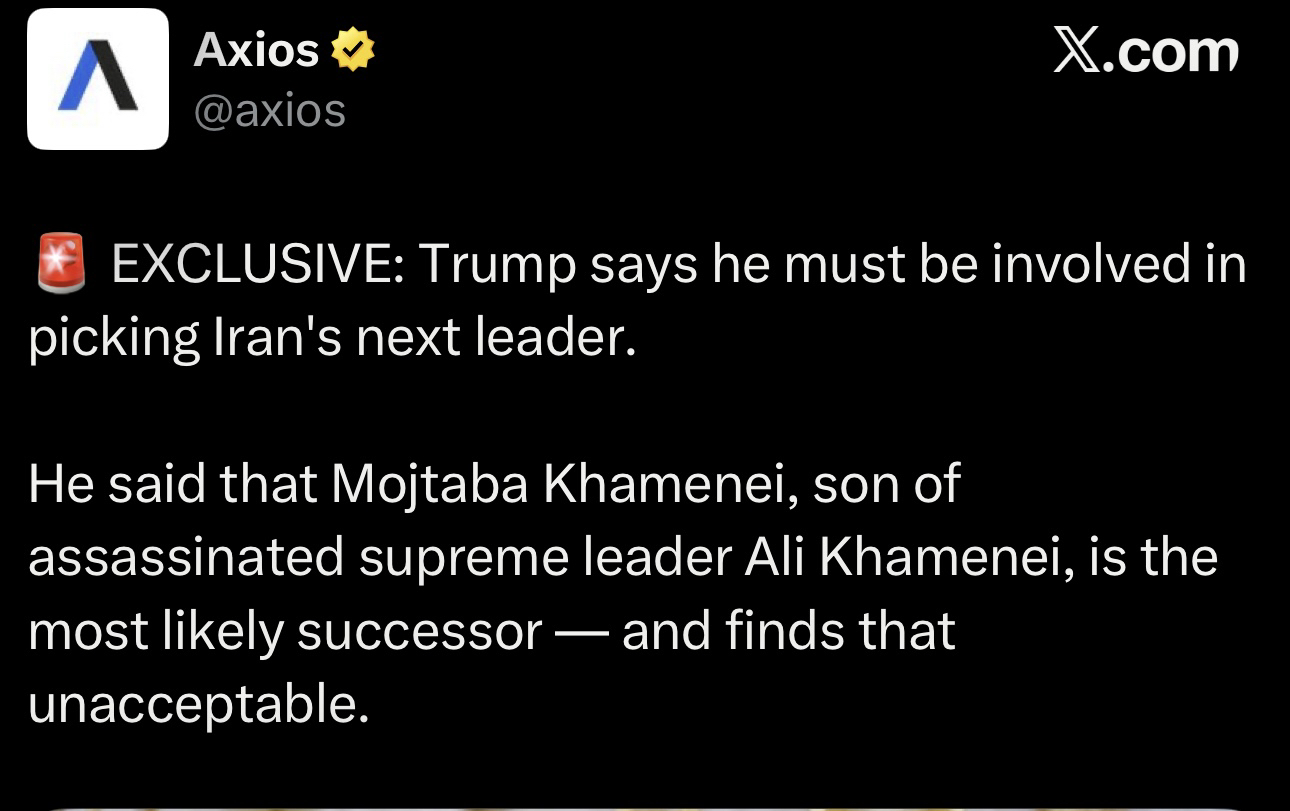Click the word unacceptable at the end

[192, 705]
